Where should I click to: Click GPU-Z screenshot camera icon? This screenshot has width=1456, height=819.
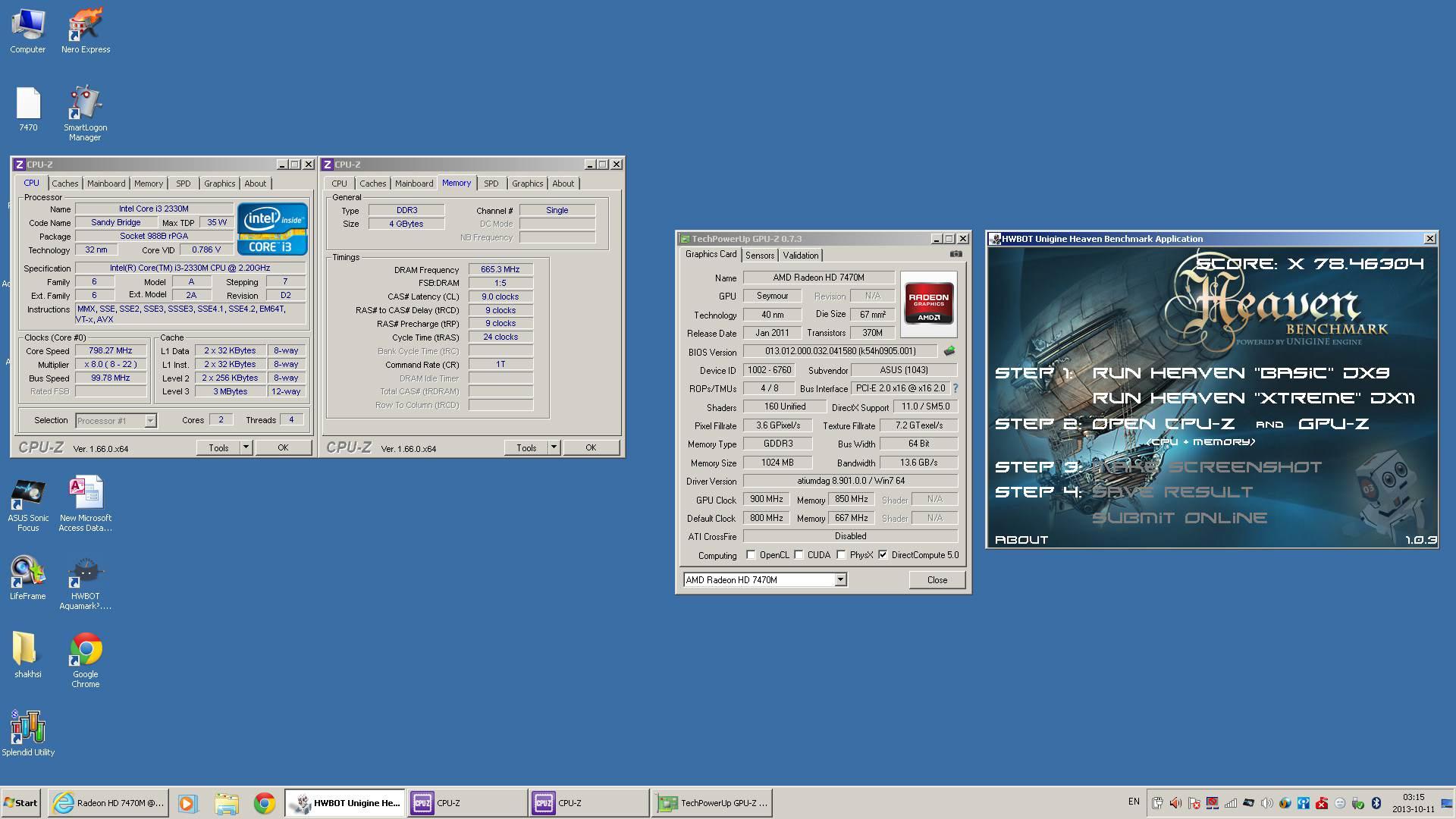955,254
